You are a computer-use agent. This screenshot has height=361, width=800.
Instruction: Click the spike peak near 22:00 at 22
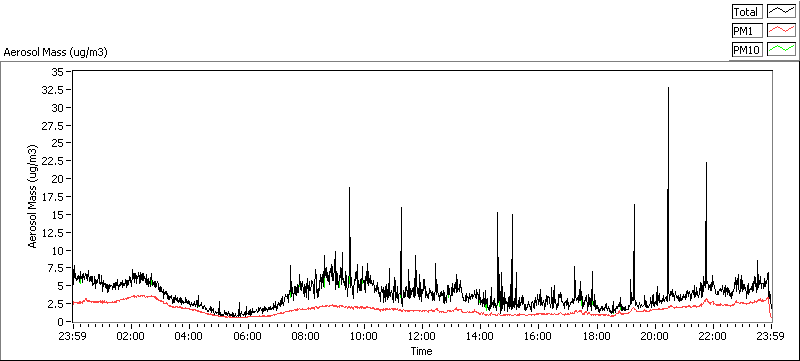click(x=706, y=163)
